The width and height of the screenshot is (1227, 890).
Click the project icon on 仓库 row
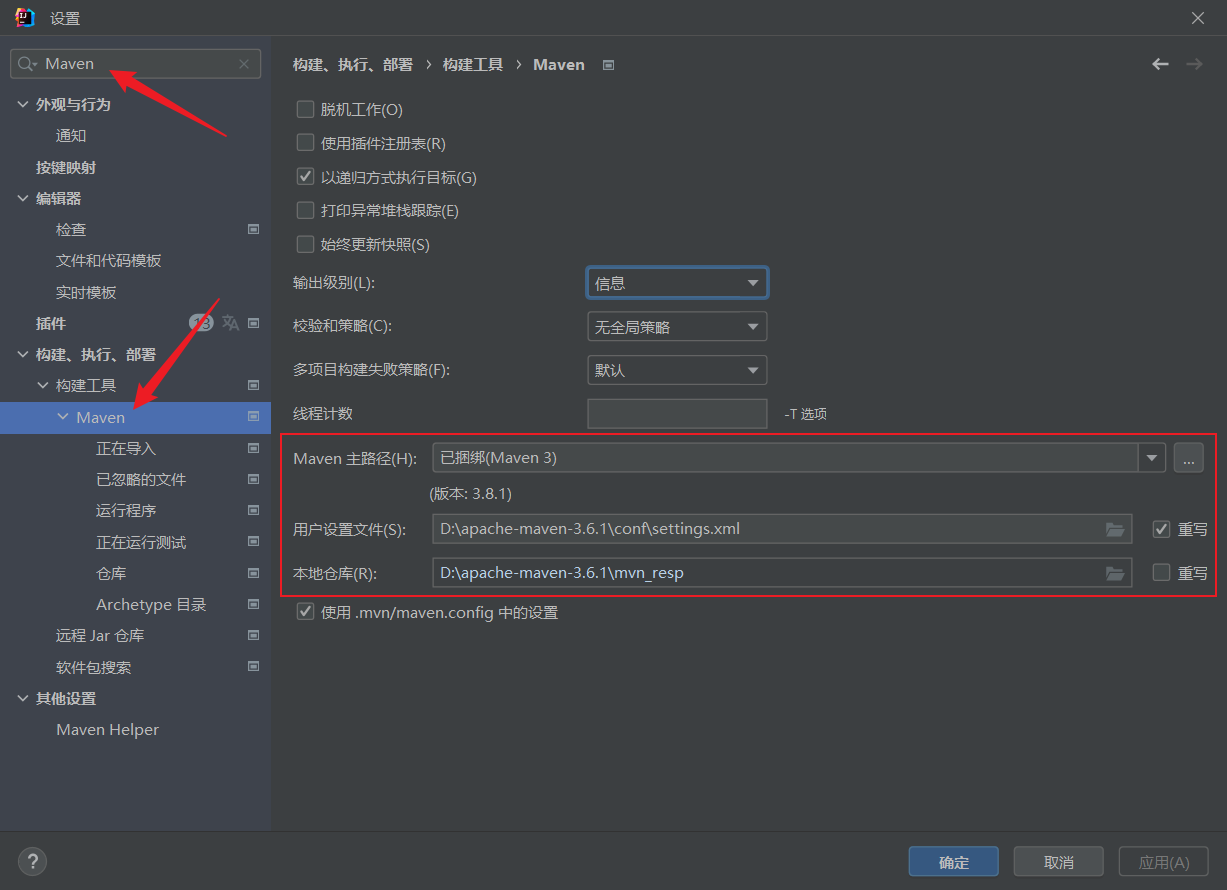coord(253,573)
